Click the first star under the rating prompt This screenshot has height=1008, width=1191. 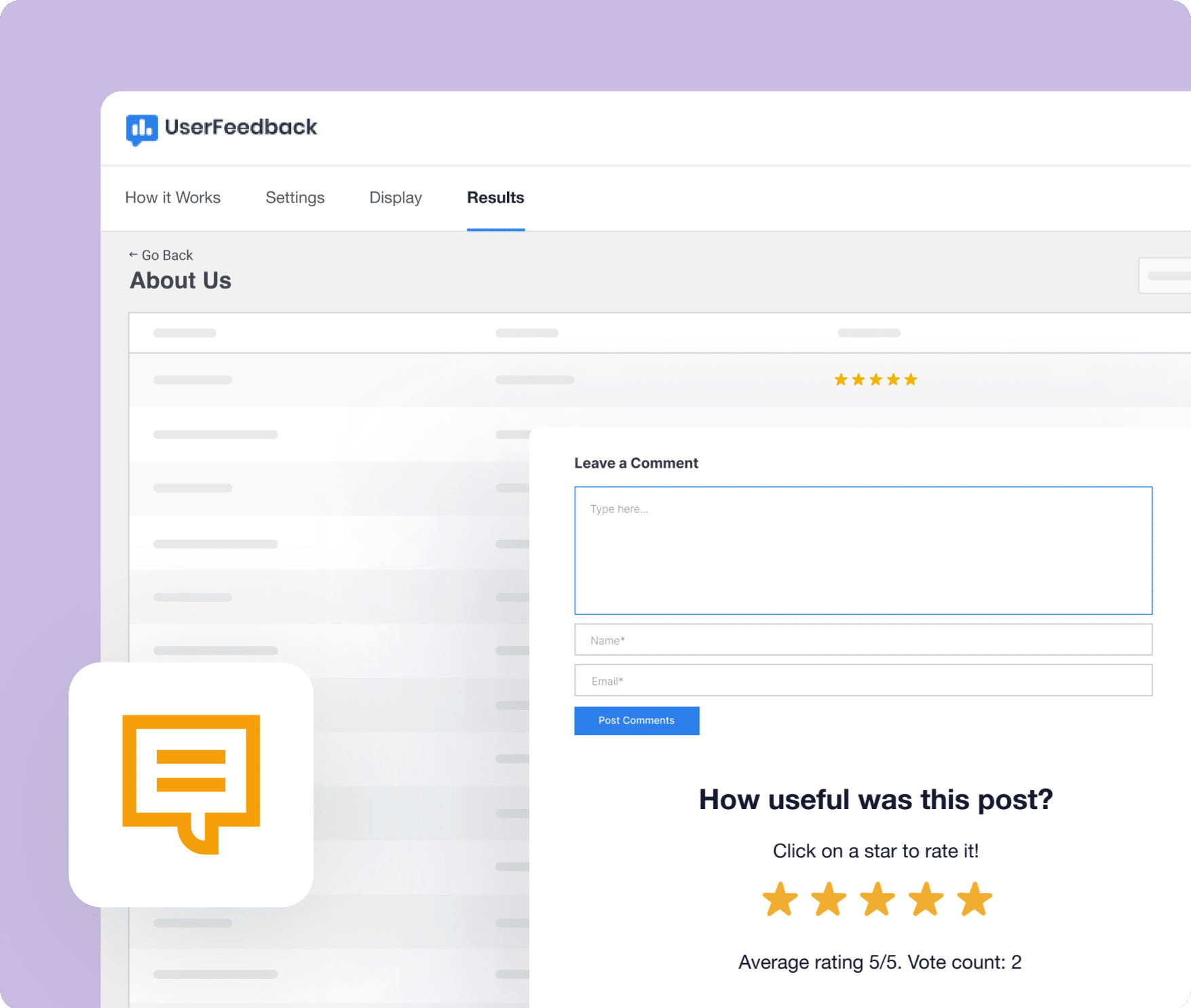pyautogui.click(x=780, y=899)
